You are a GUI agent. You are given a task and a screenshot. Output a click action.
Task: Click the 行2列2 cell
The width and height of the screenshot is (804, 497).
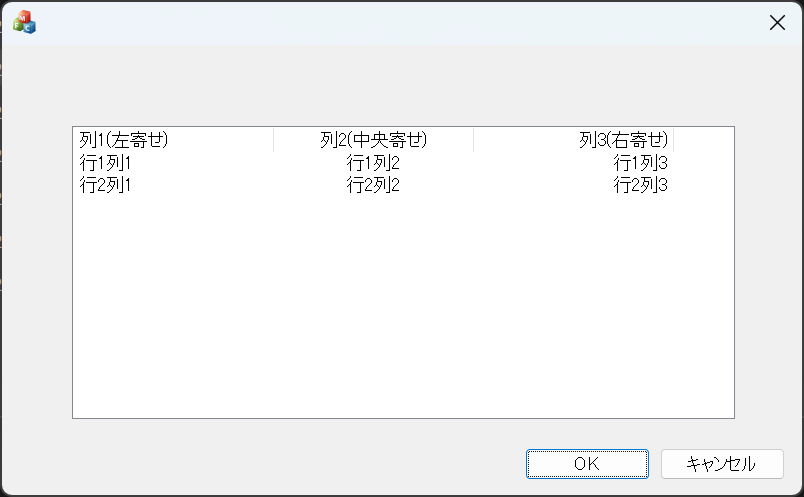373,184
